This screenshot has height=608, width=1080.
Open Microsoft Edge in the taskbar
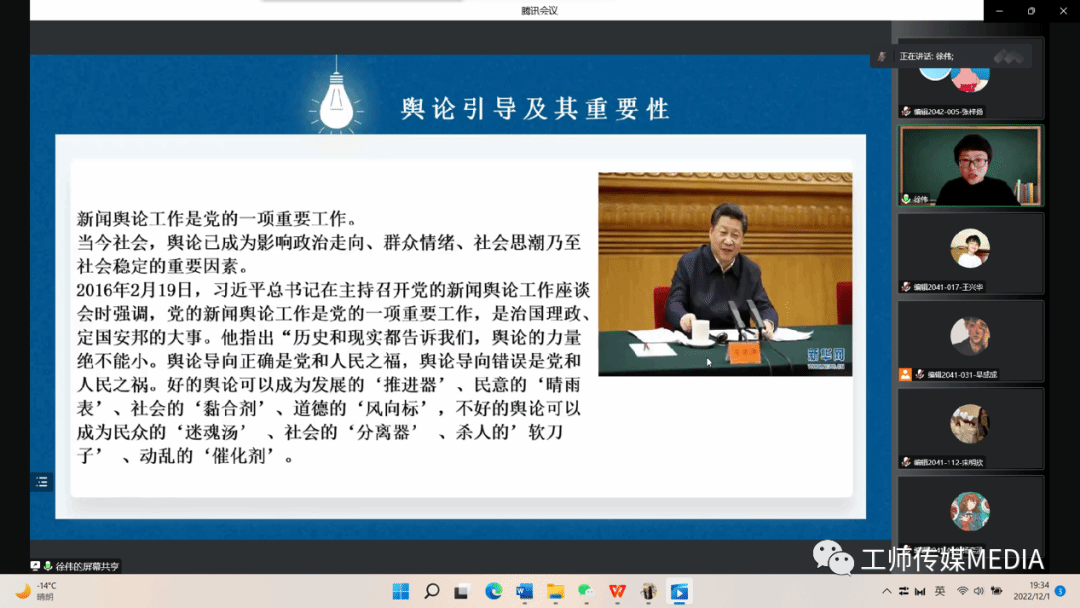click(x=493, y=591)
